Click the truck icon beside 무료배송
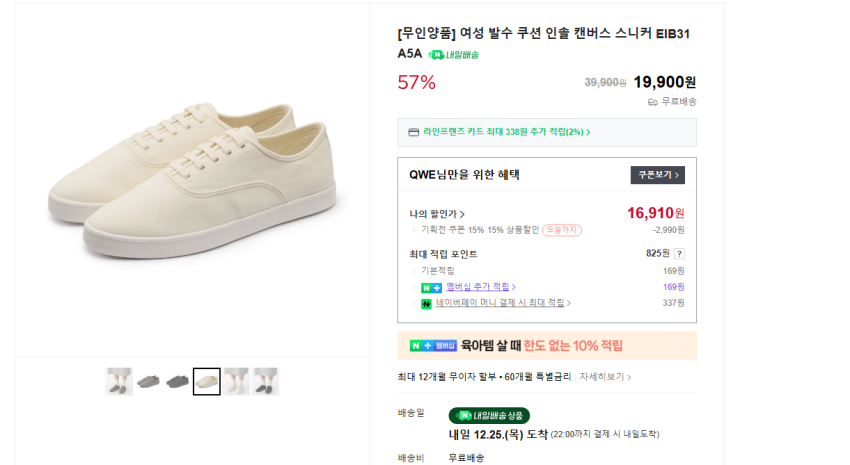This screenshot has width=850, height=465. click(x=652, y=102)
